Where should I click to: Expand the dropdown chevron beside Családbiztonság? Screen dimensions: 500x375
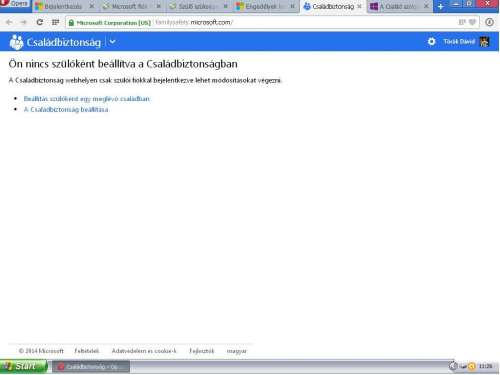tap(113, 42)
